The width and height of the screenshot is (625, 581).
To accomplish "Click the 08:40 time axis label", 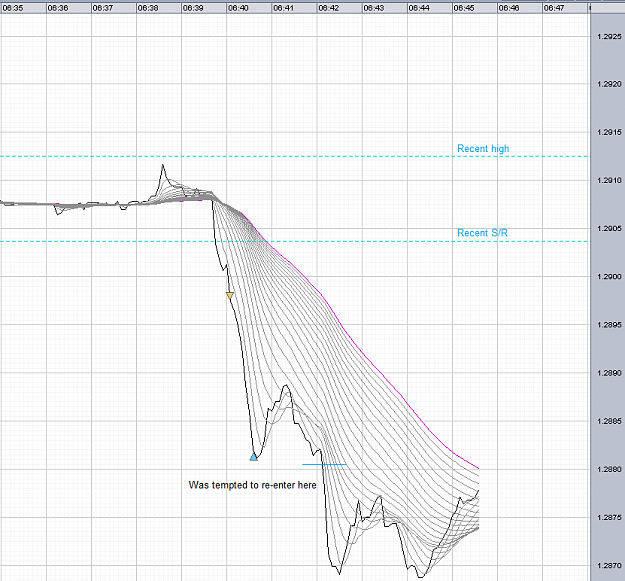I will (x=238, y=8).
